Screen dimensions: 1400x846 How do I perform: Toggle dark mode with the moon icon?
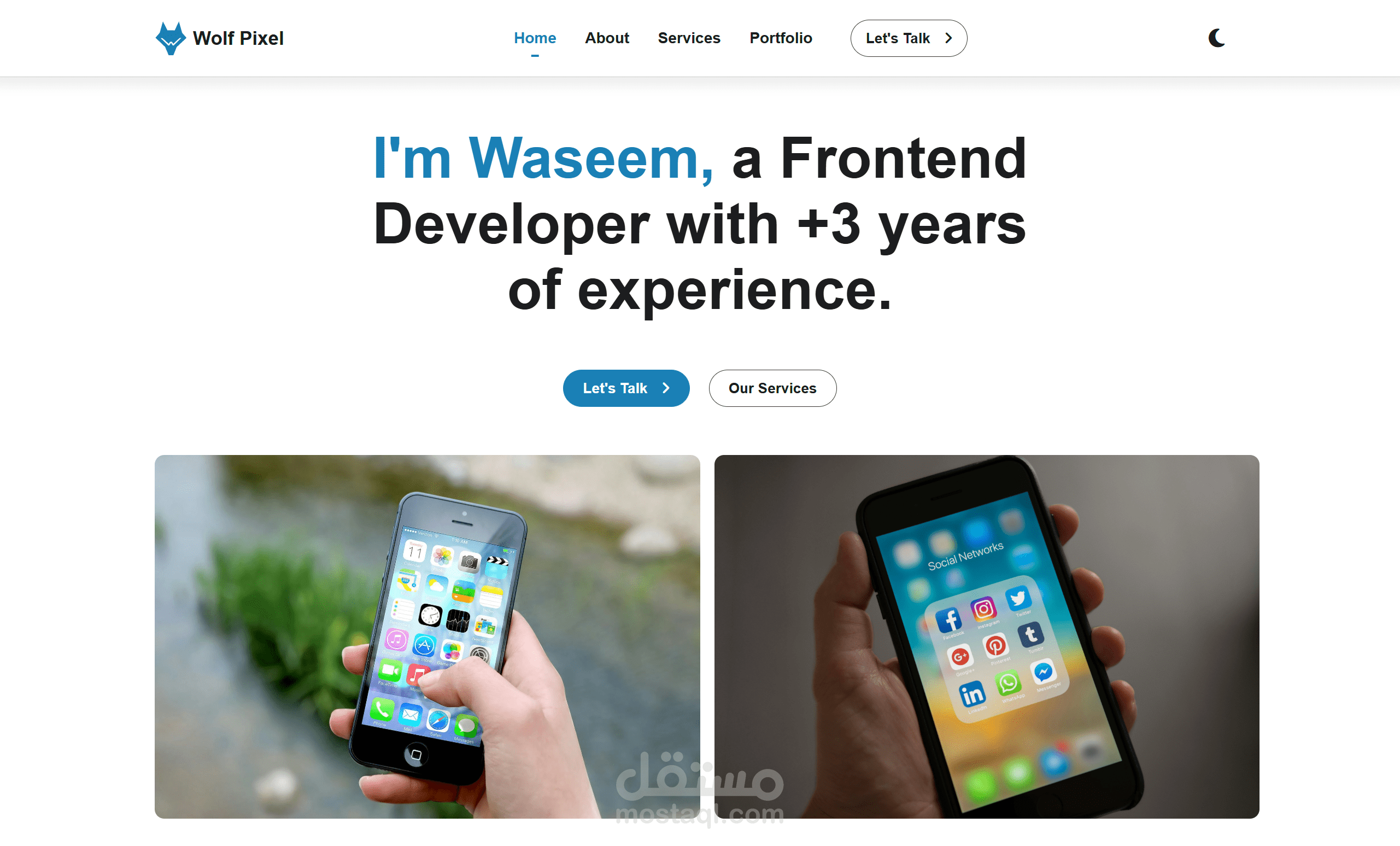pos(1216,38)
